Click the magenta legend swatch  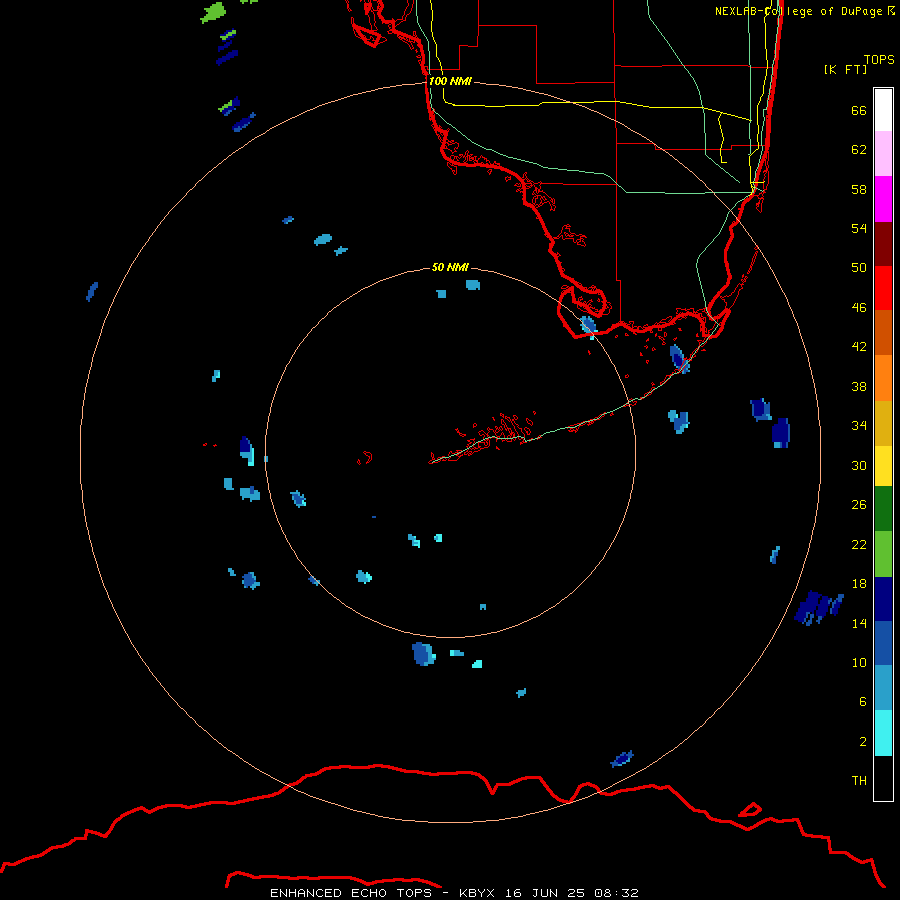tap(883, 199)
